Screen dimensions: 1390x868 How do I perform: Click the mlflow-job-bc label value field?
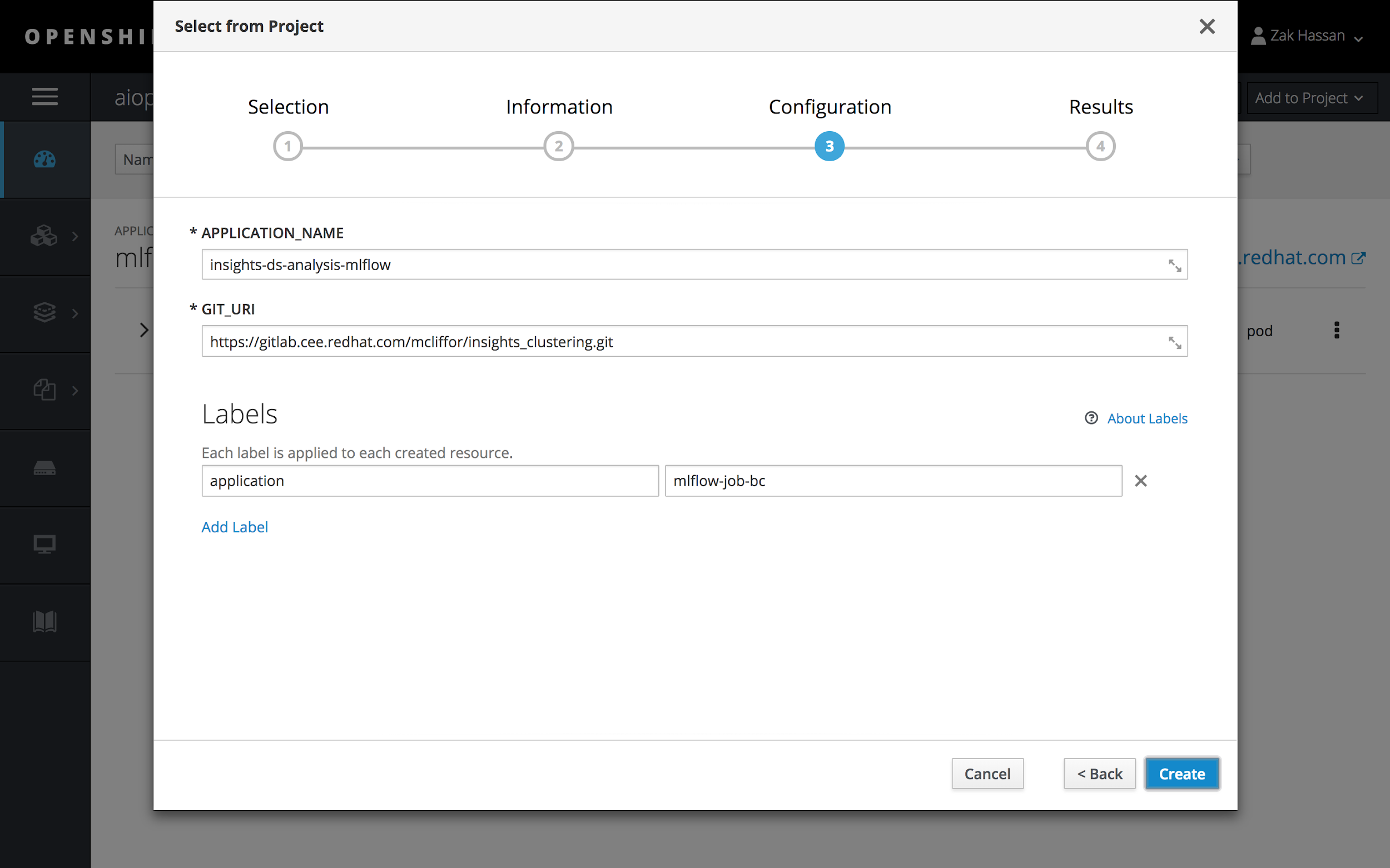(892, 481)
